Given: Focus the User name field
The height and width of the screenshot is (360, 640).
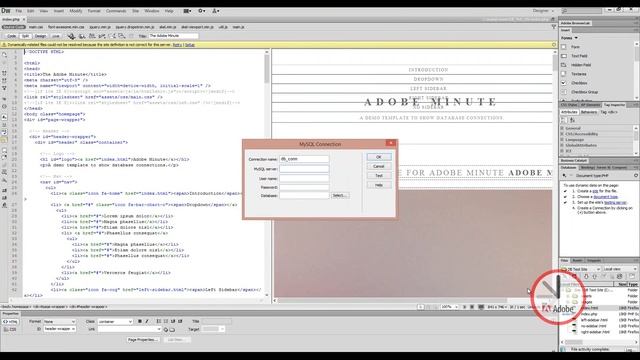Looking at the screenshot, I should pos(304,178).
